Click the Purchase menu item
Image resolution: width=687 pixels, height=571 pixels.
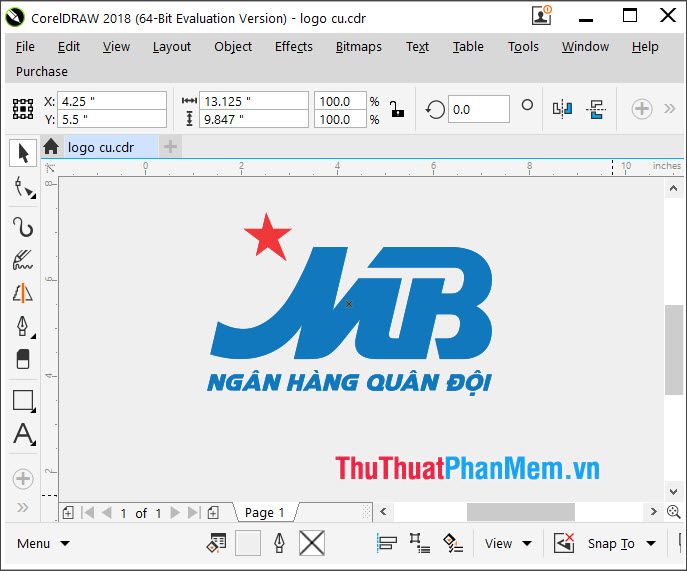42,71
